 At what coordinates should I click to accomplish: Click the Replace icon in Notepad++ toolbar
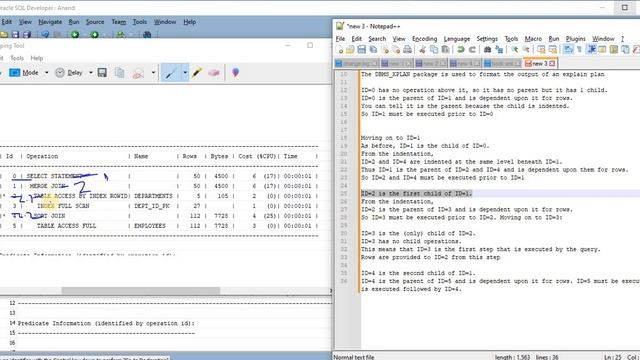(499, 50)
